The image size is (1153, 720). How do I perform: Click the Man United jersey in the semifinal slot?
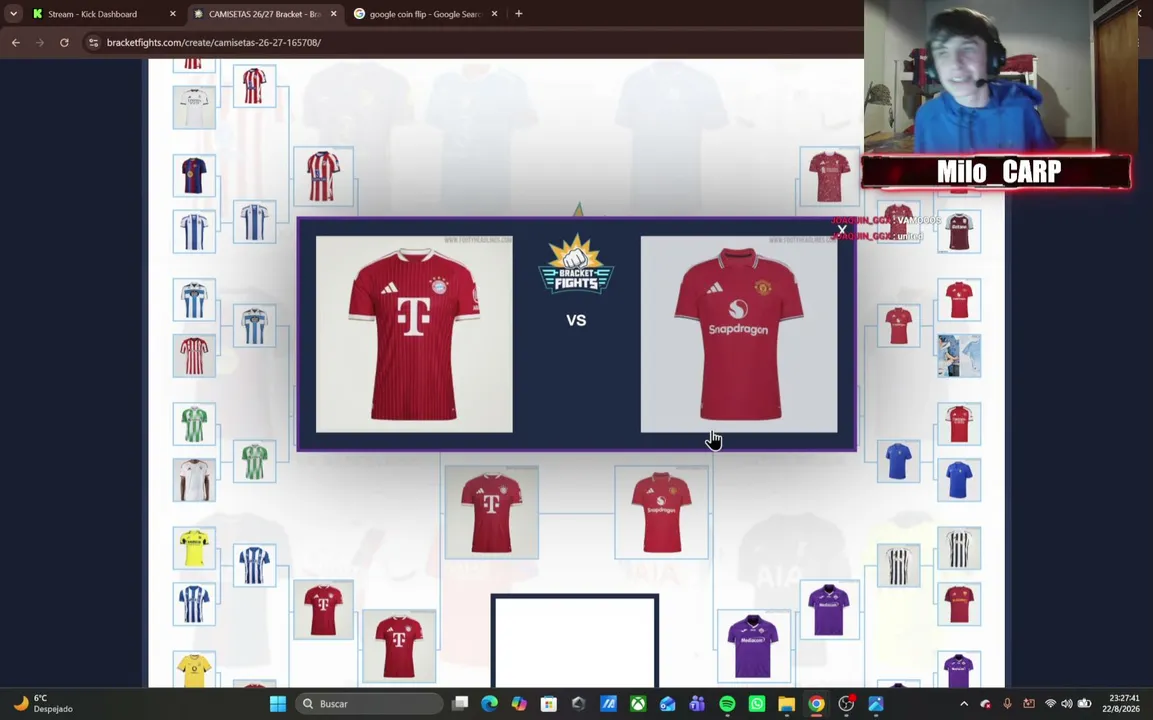pos(661,512)
